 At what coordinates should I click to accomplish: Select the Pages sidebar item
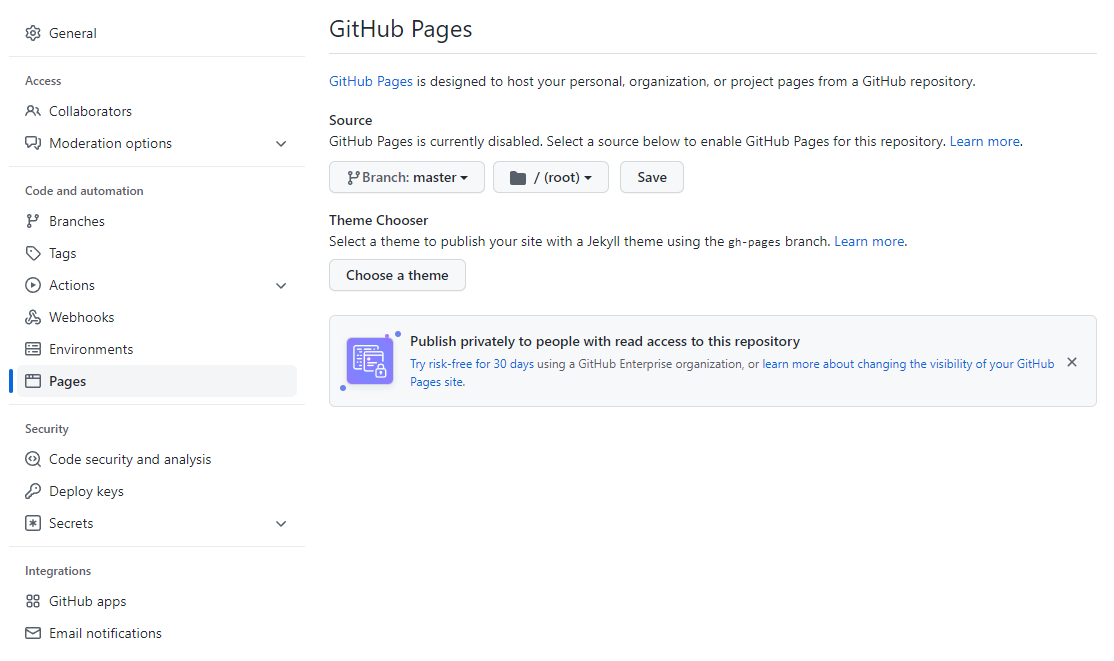click(x=157, y=381)
